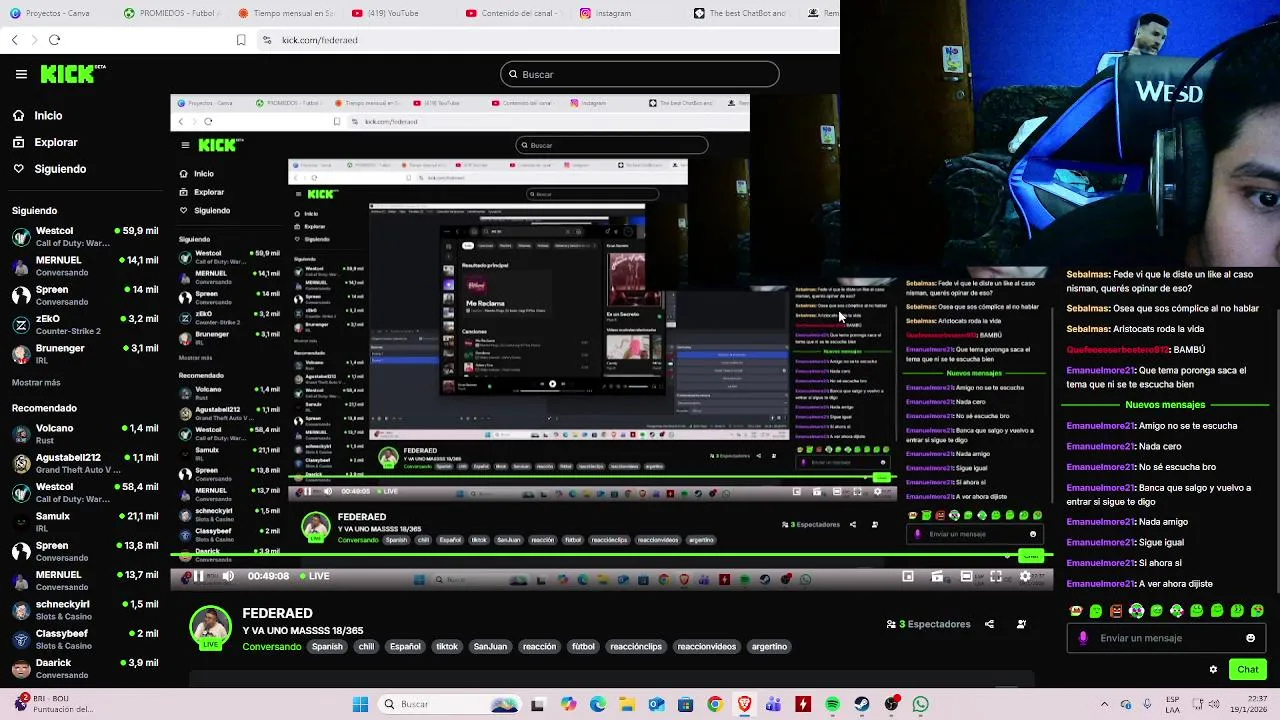Select the Spanish tag in the outer channel info
Screen dimensions: 1280x720
(327, 646)
